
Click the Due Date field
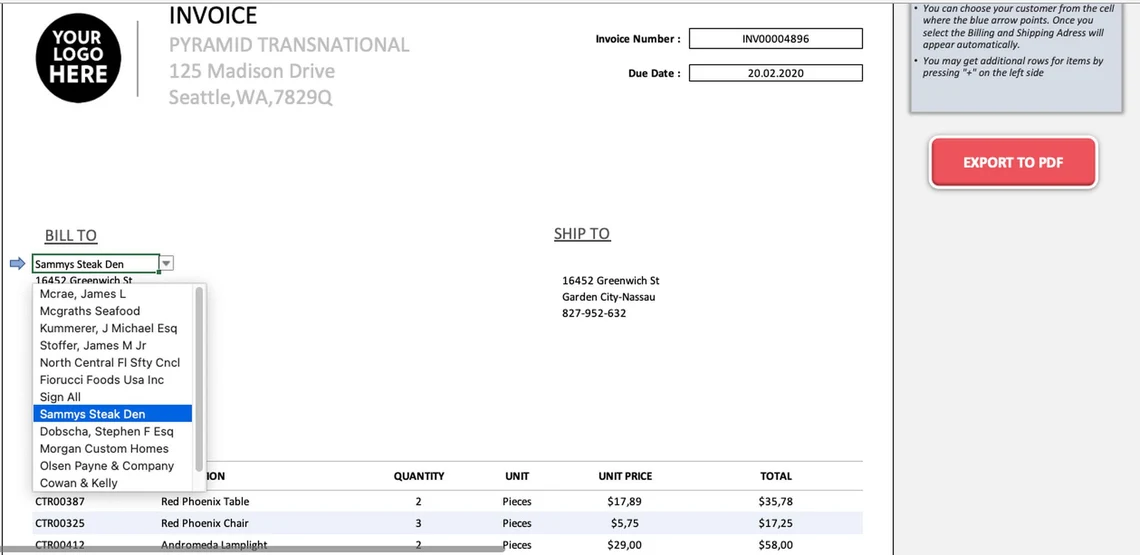pos(775,73)
